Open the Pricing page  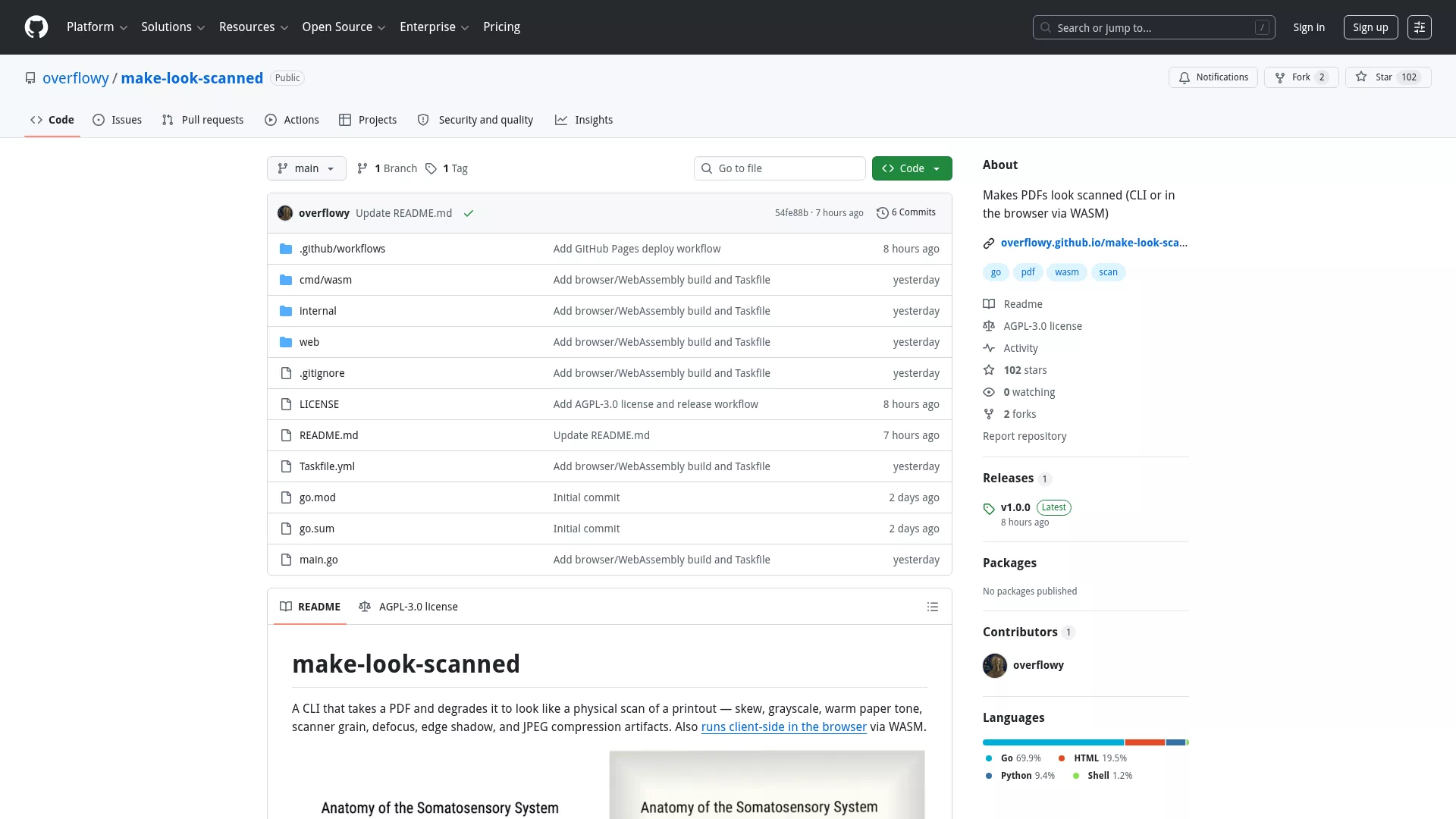tap(501, 27)
